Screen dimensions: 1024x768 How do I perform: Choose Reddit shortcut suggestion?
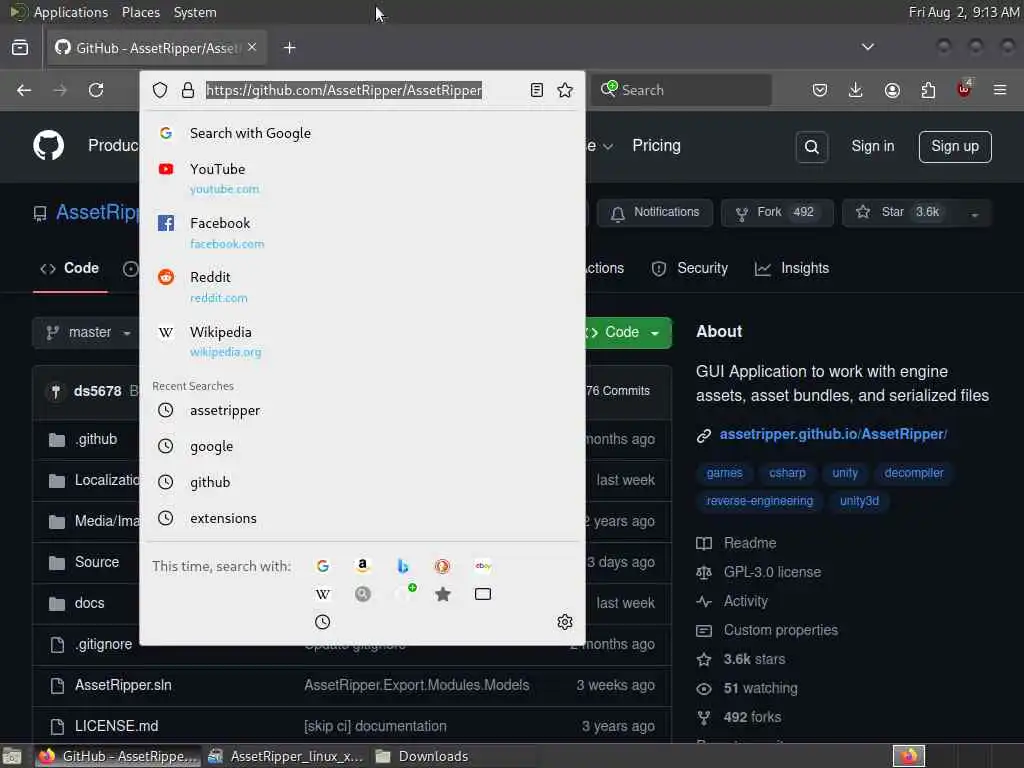tap(362, 287)
